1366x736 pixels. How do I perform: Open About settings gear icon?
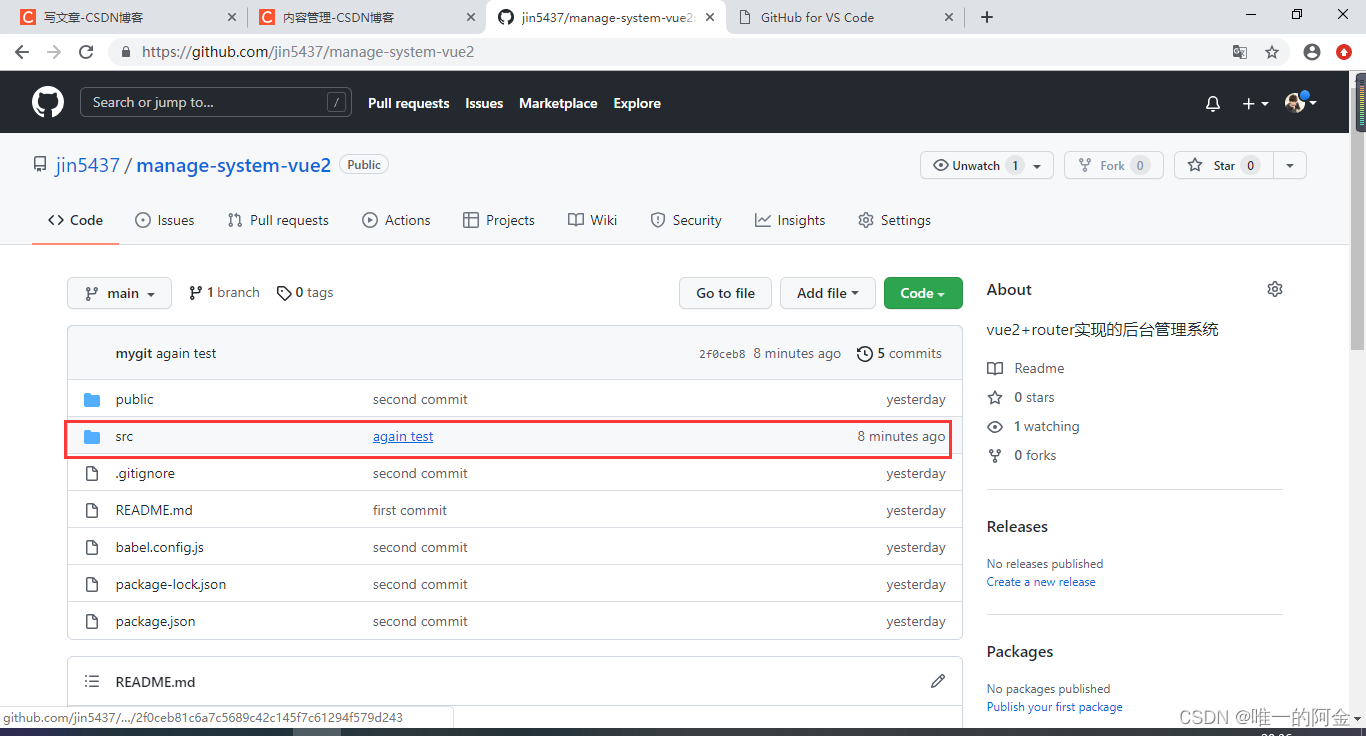1274,289
